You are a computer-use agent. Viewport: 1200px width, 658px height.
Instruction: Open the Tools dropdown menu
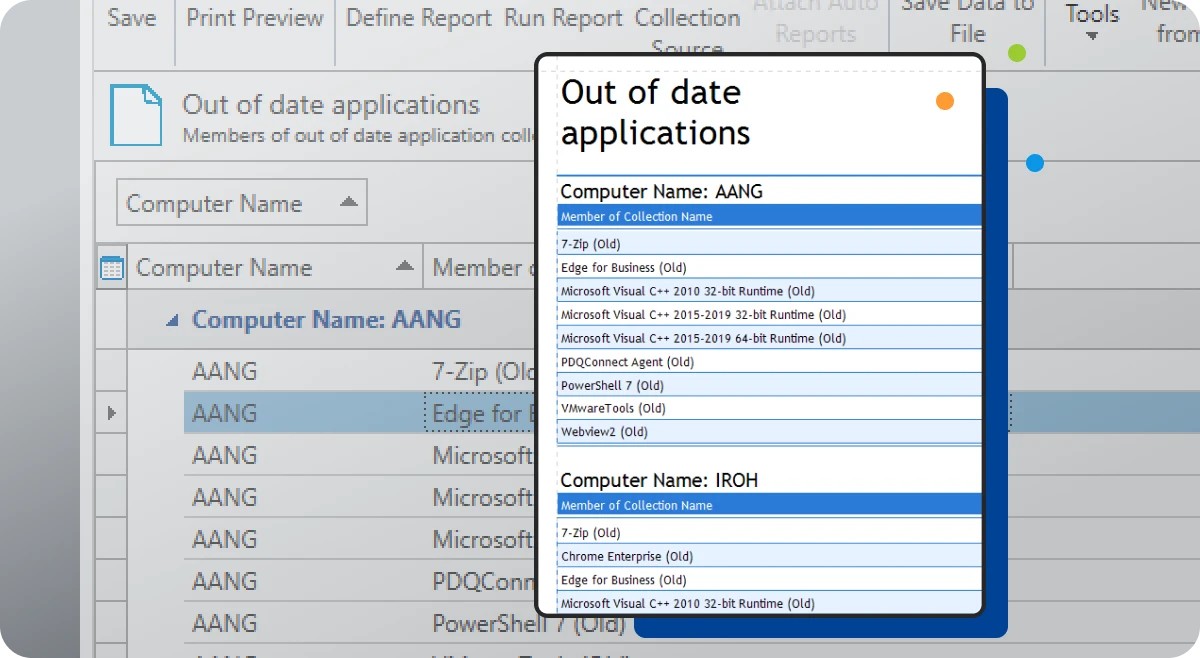point(1092,22)
